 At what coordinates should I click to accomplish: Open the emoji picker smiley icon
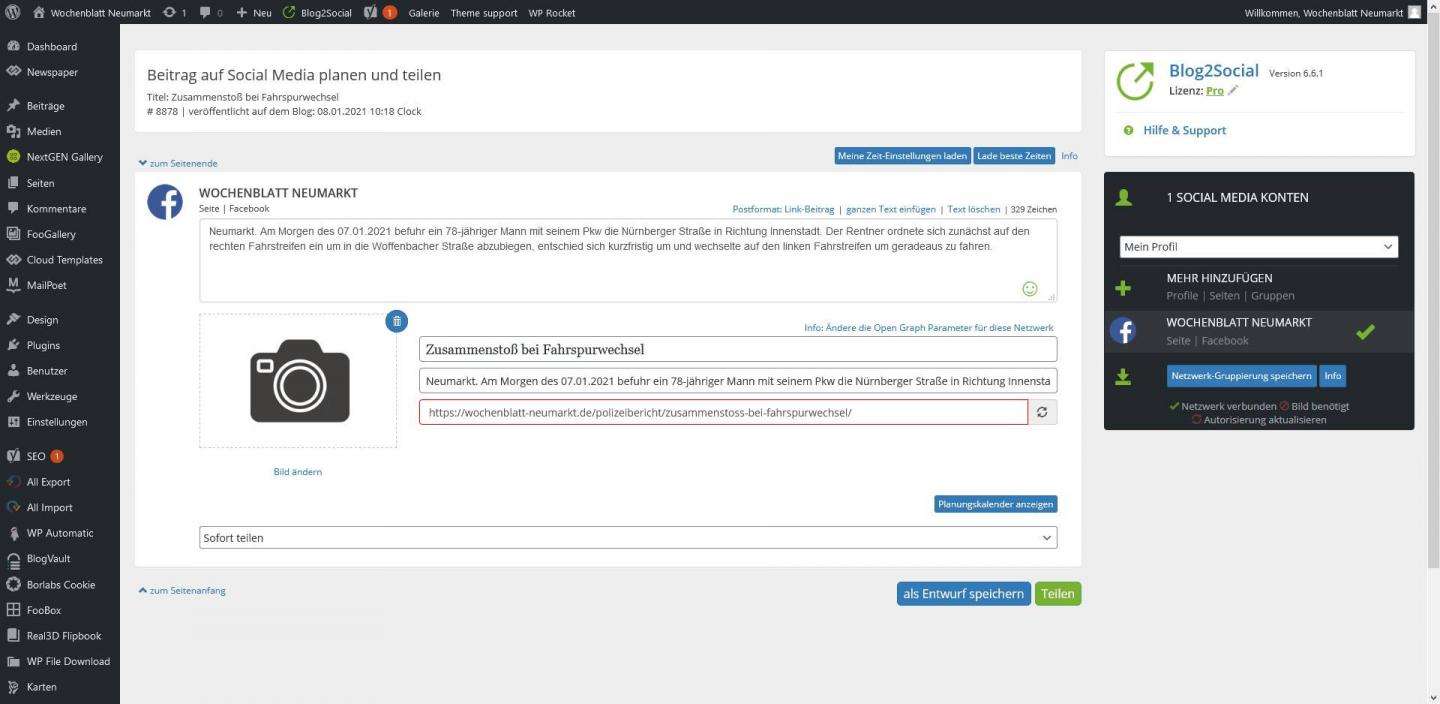[1029, 289]
